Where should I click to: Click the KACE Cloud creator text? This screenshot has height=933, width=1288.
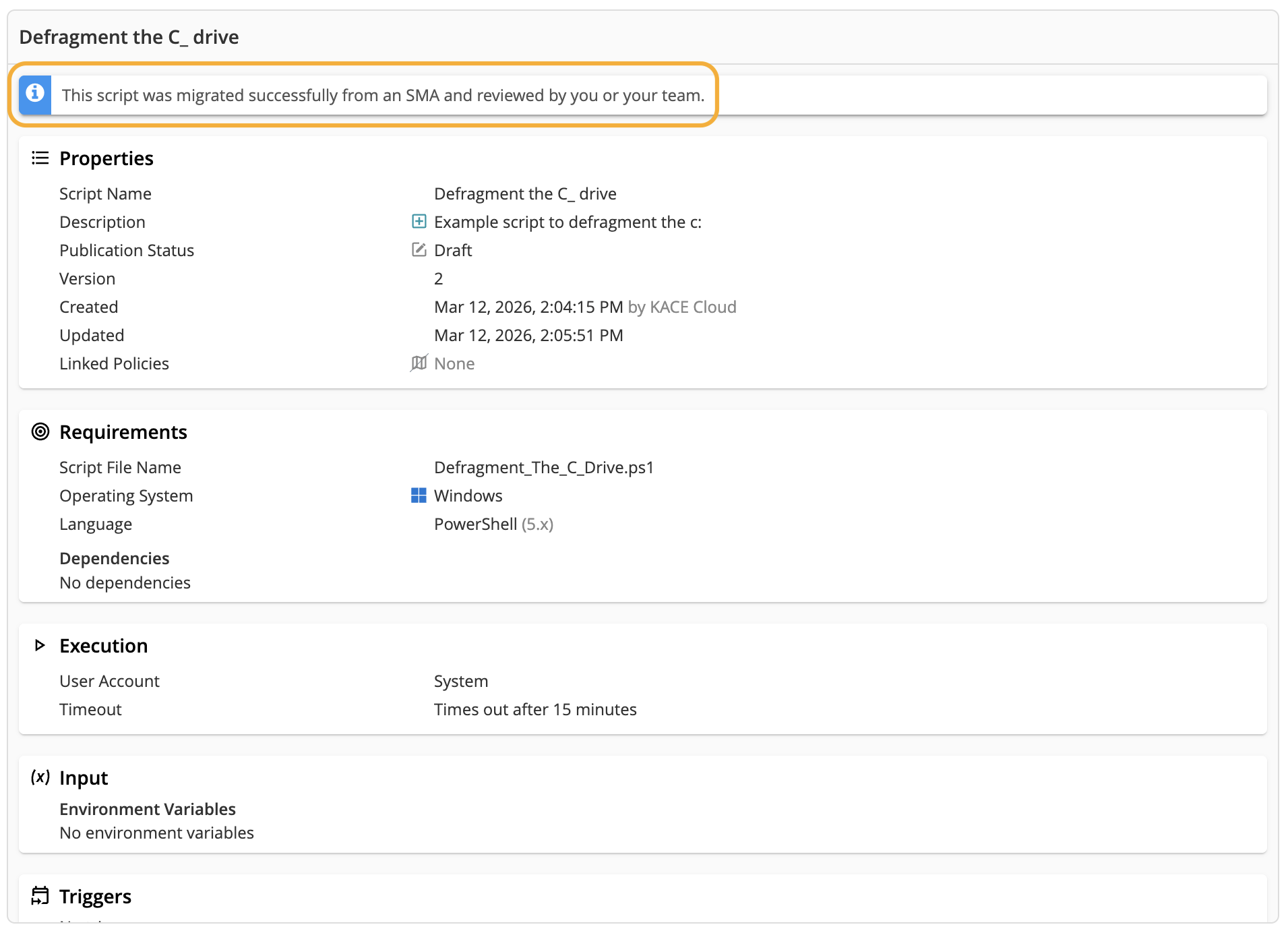[692, 307]
